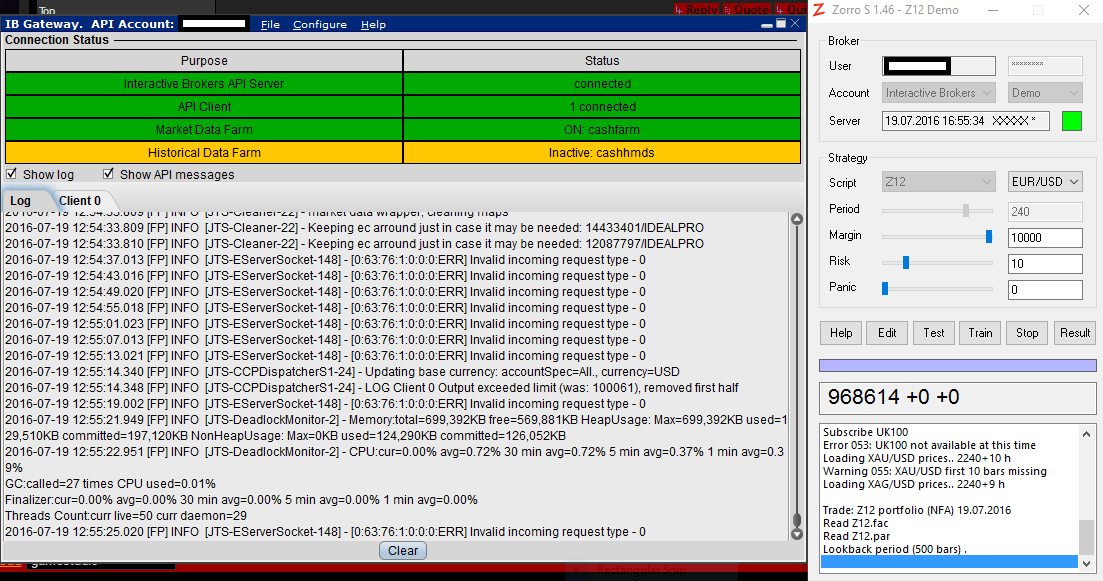Select the Interactive Brokers API Server row cell
The image size is (1103, 581).
pyautogui.click(x=204, y=84)
